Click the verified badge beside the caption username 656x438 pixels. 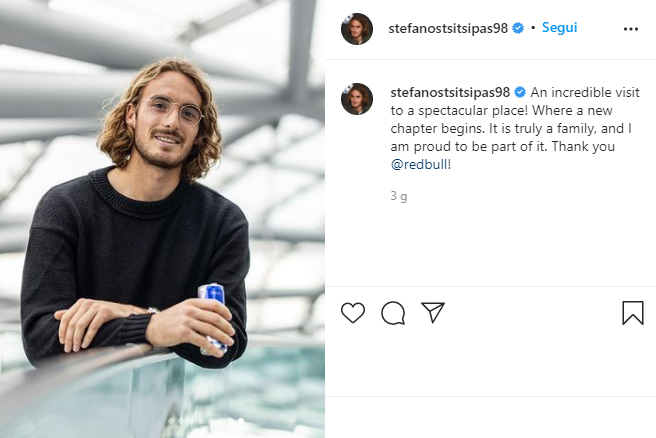[520, 91]
